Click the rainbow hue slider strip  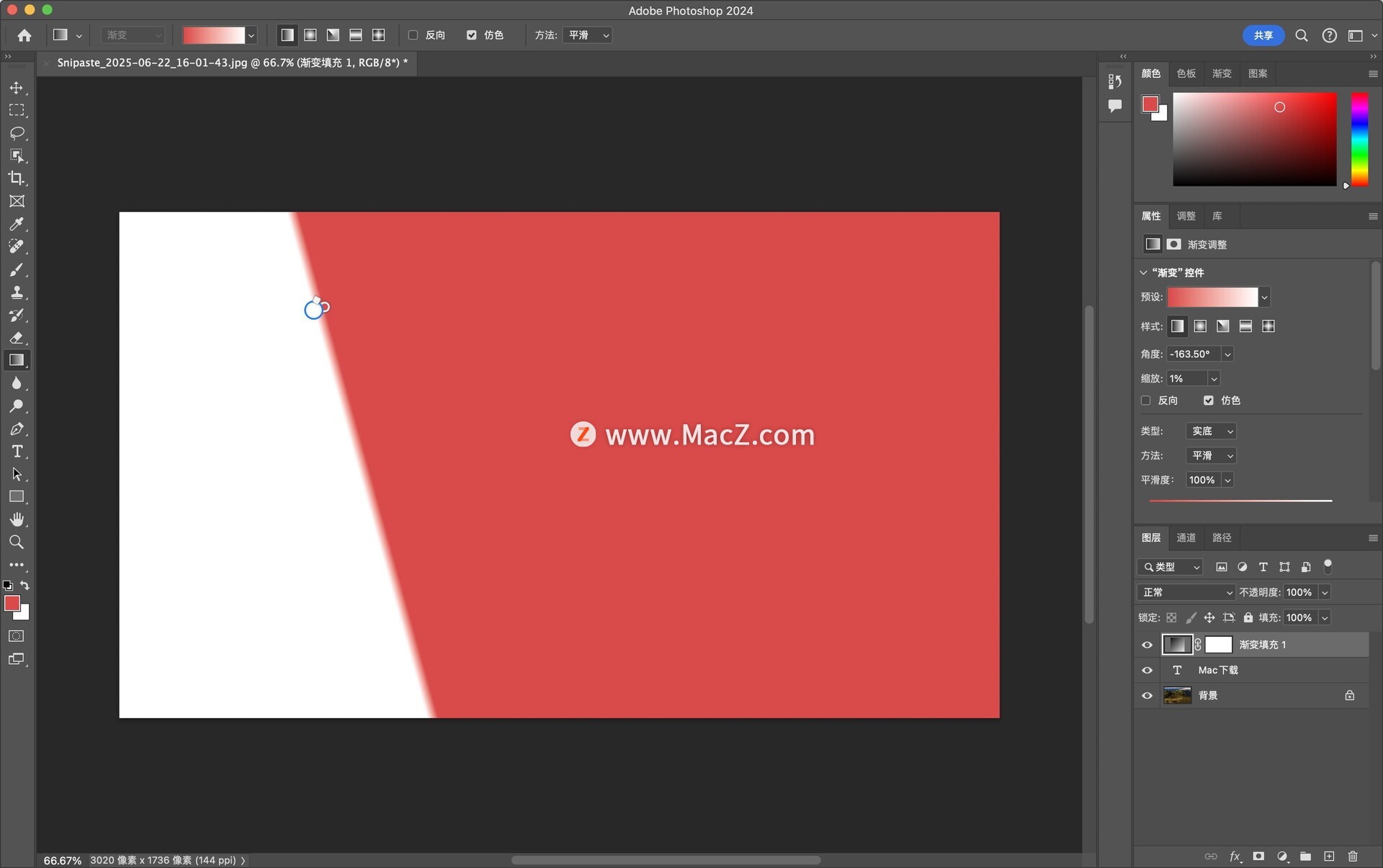tap(1359, 139)
